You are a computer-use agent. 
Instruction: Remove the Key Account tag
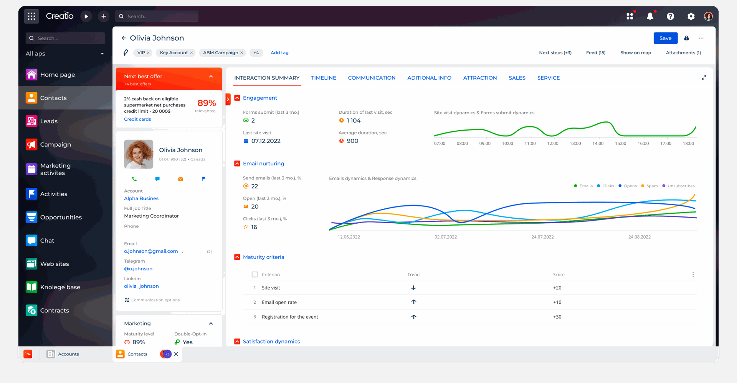(191, 53)
